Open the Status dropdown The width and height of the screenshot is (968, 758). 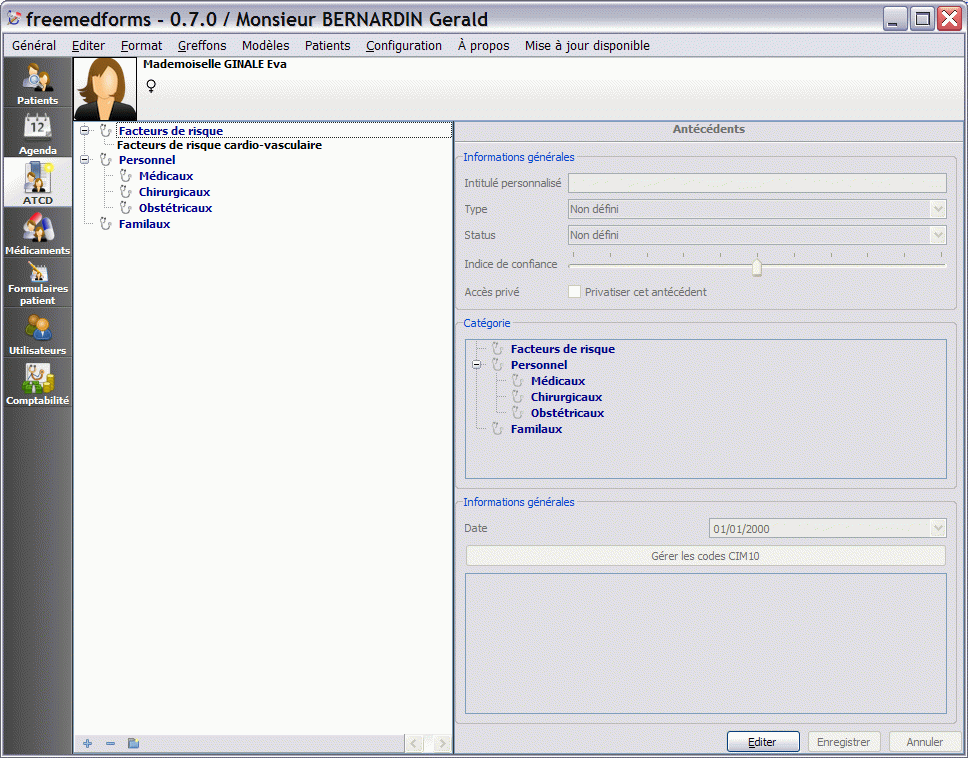tap(938, 235)
